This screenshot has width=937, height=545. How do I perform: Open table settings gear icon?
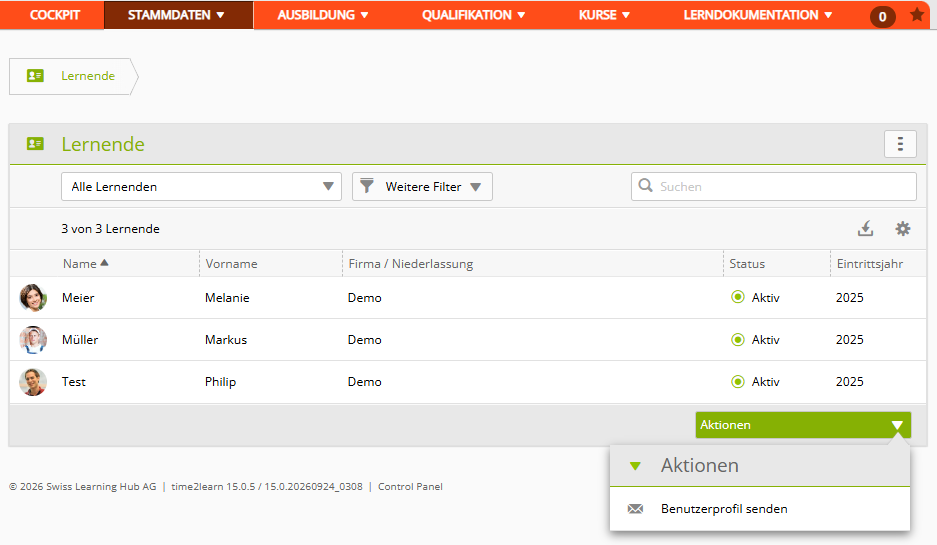pos(902,228)
